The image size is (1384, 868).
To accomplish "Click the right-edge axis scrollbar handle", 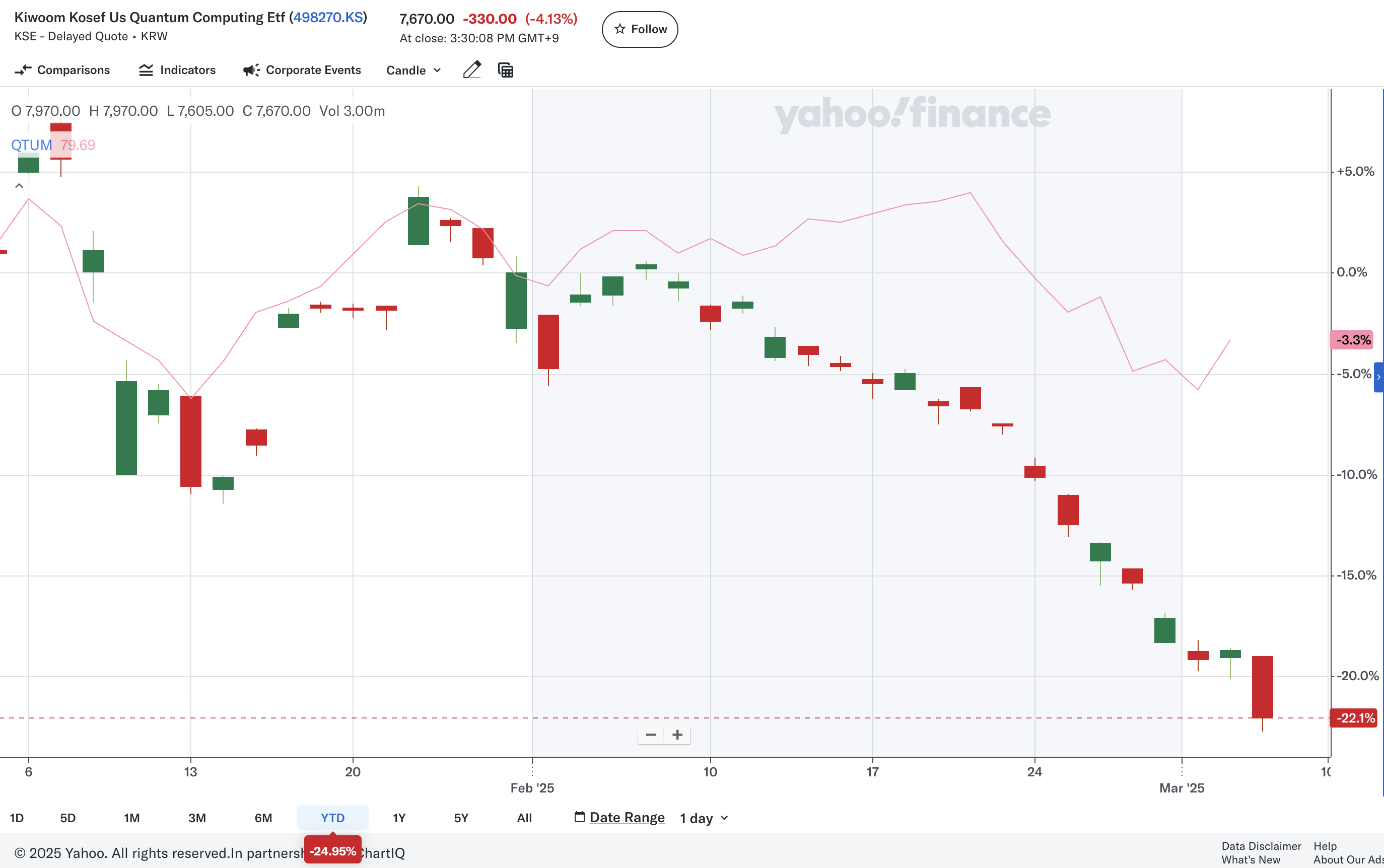I will [x=1377, y=376].
